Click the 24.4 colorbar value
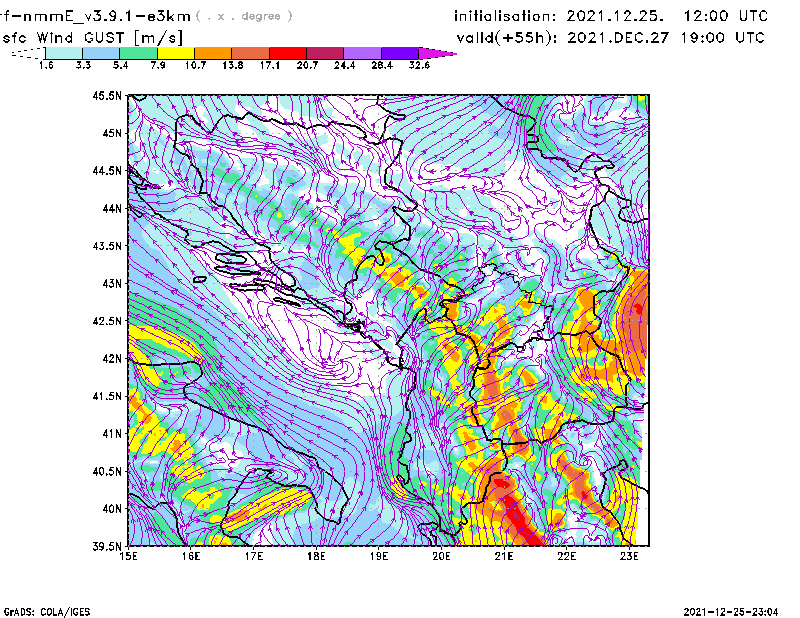Image resolution: width=800 pixels, height=618 pixels. [344, 65]
